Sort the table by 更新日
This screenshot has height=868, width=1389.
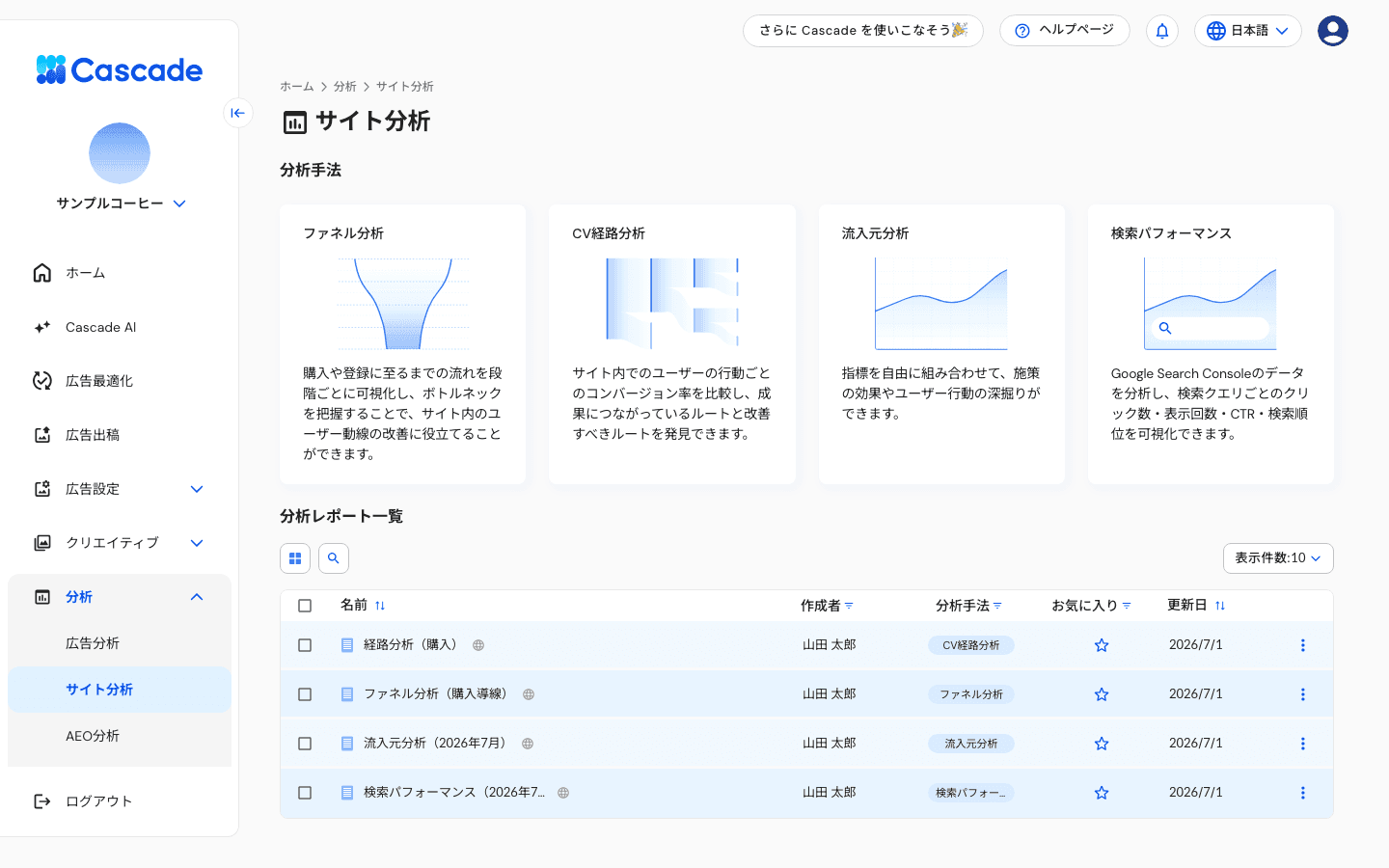[1220, 606]
